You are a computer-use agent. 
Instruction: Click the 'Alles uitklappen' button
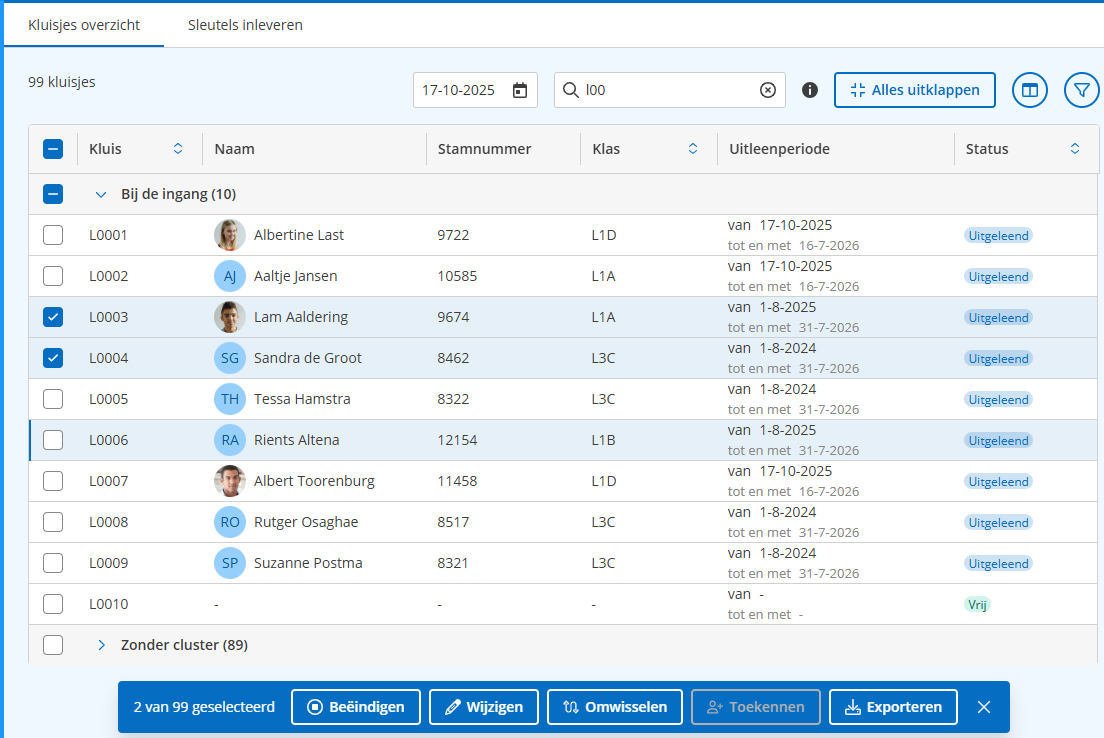[x=914, y=90]
